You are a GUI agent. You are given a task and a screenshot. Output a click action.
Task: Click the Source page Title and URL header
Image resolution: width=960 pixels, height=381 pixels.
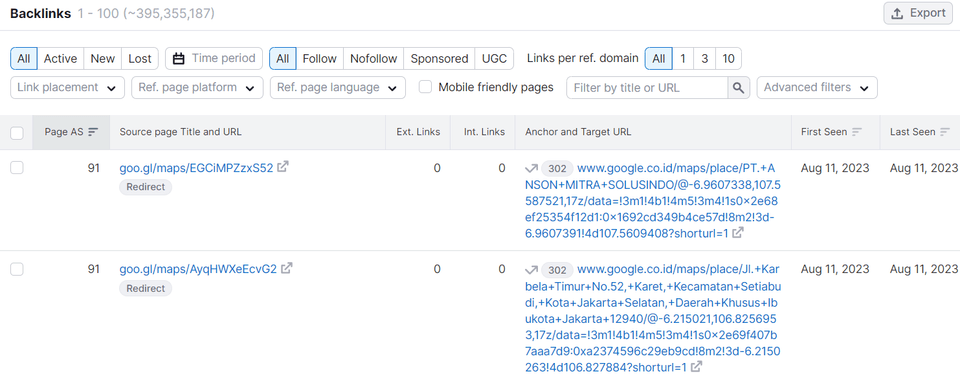181,132
